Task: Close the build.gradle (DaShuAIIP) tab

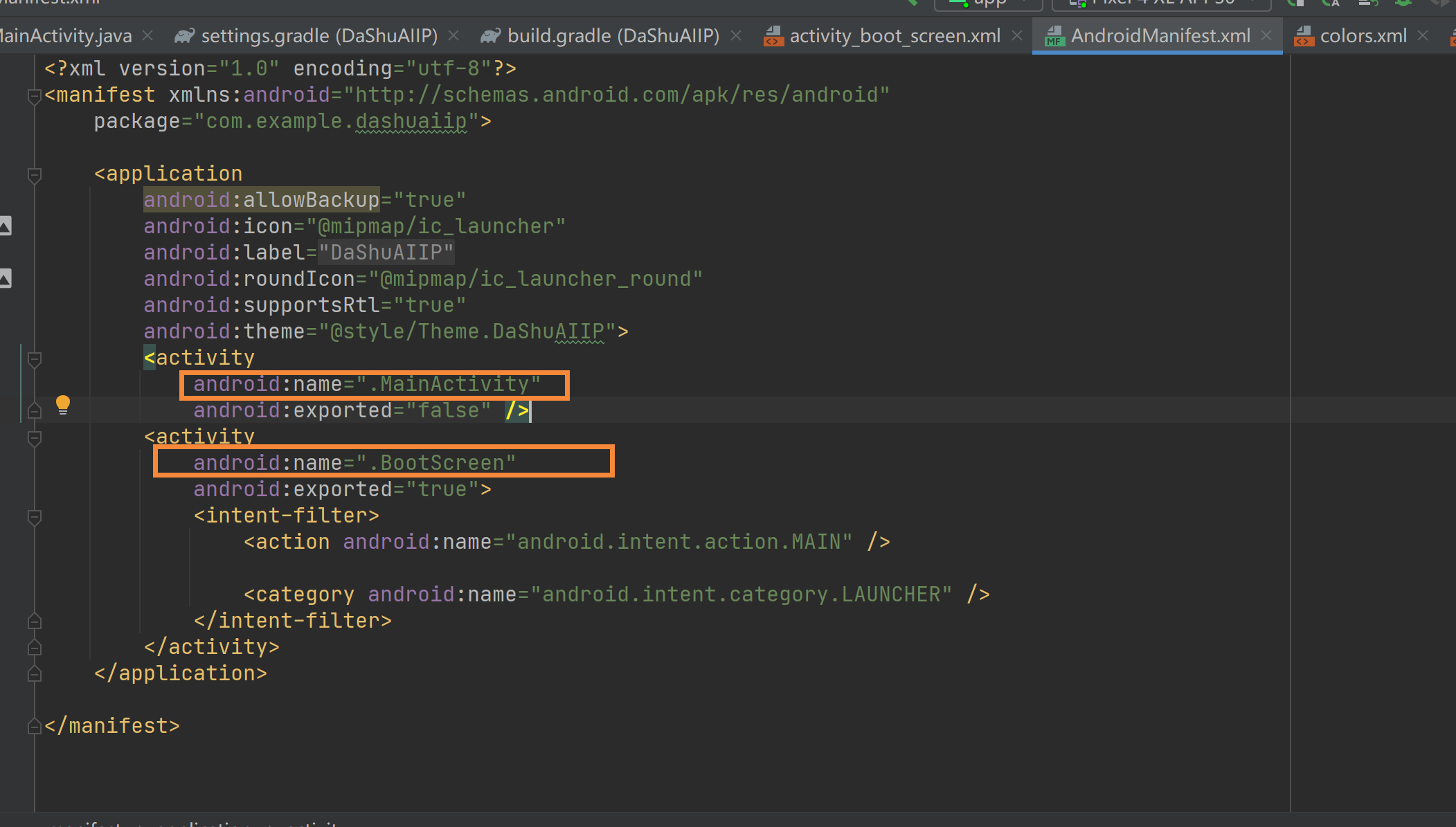Action: [736, 35]
